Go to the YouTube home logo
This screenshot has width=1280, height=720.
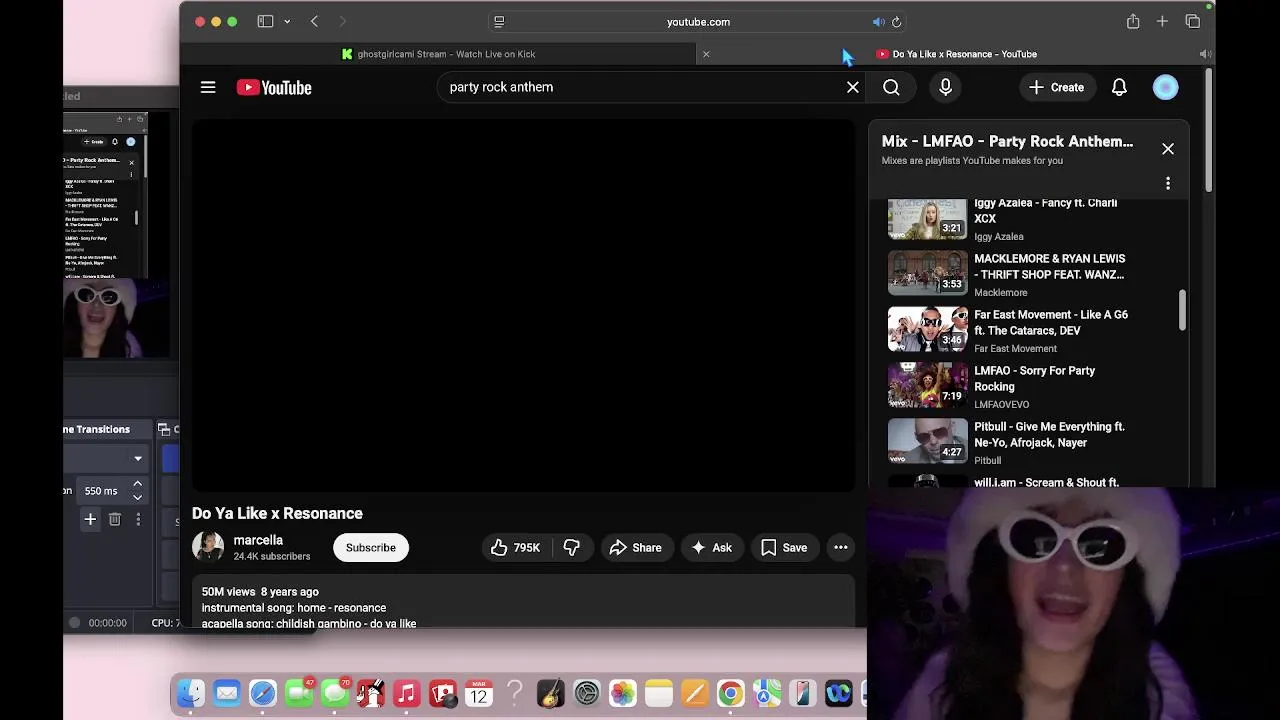click(x=274, y=87)
